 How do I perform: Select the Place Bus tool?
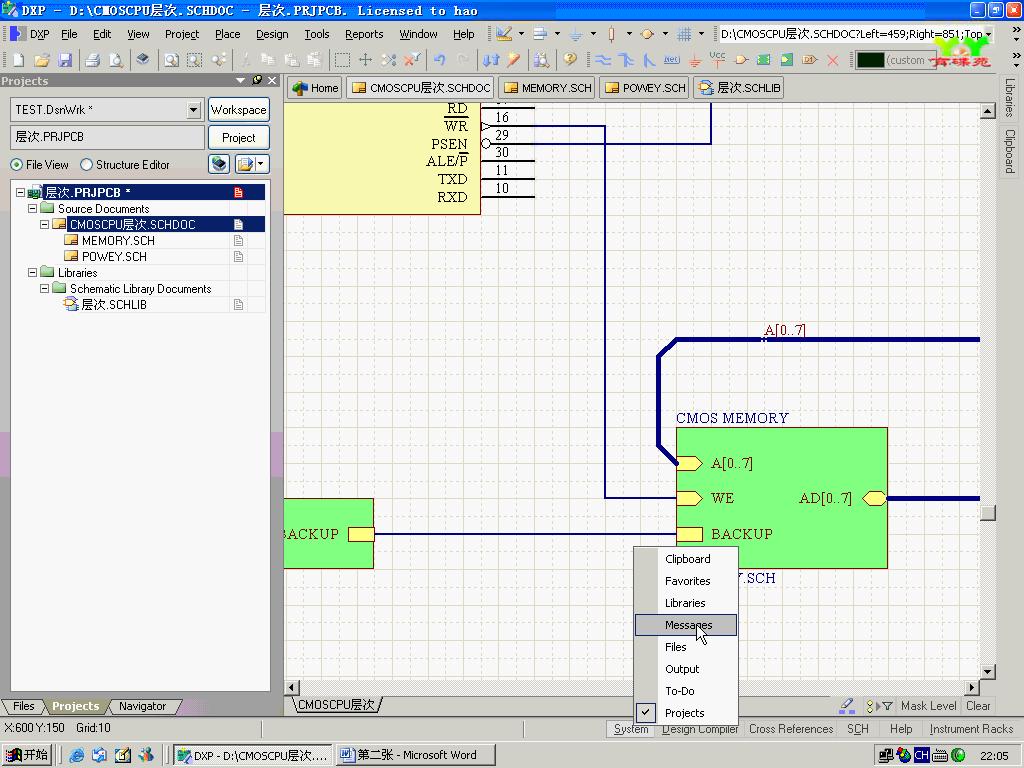(x=626, y=60)
